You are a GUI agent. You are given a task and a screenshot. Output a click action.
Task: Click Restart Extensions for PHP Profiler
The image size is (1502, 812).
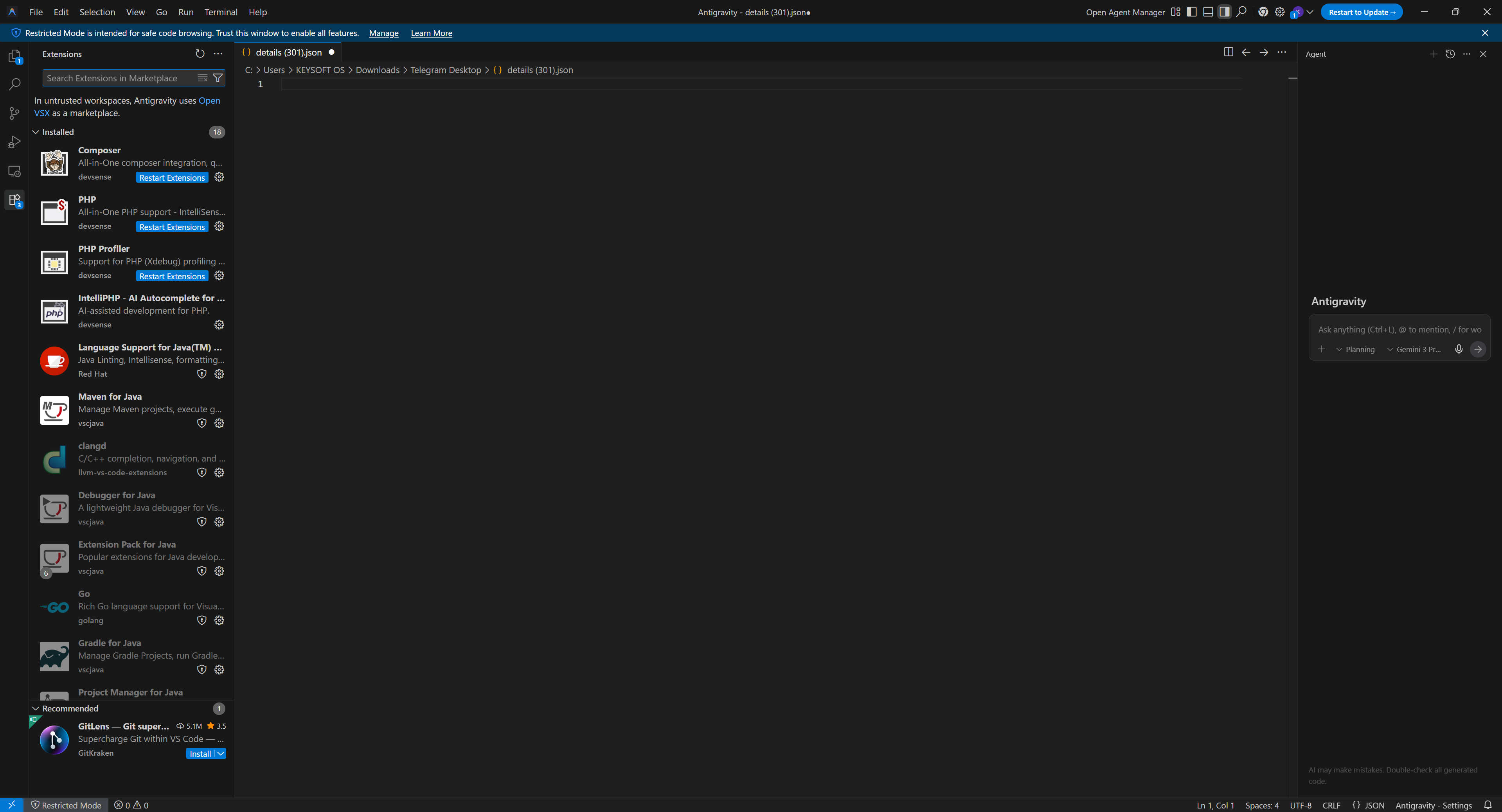[172, 276]
